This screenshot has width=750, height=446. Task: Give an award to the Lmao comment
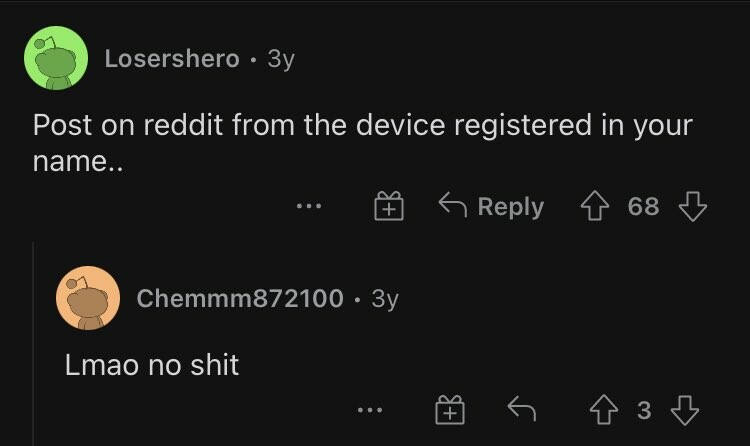pos(450,410)
